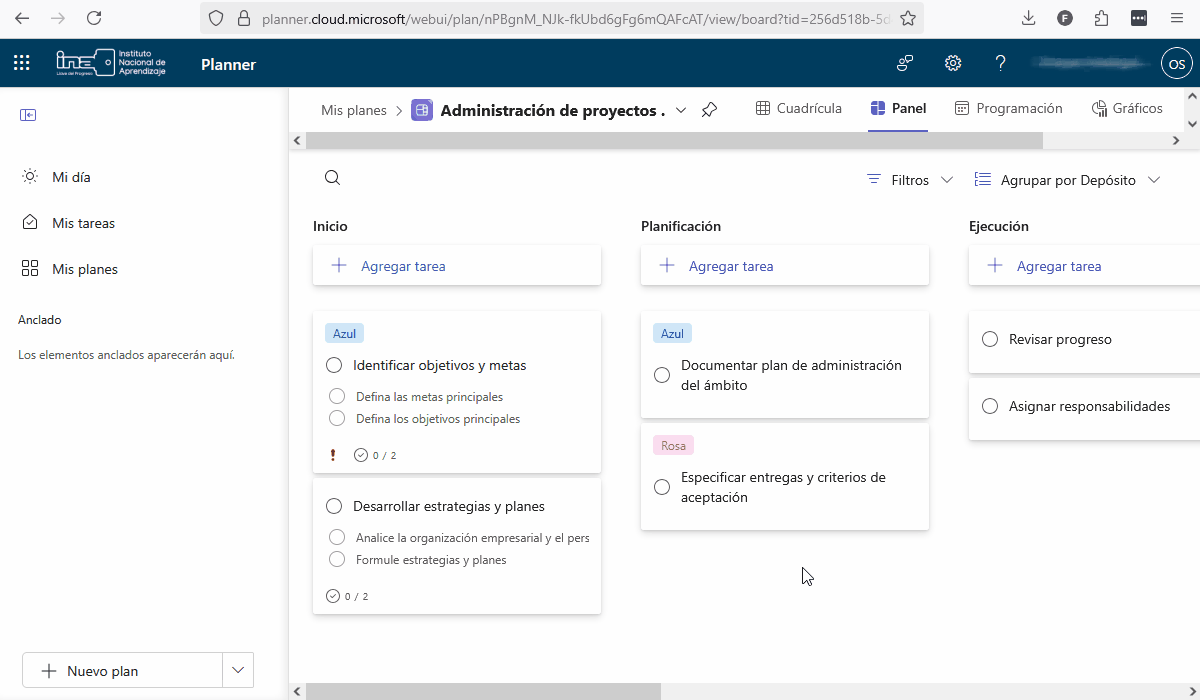Collapse the left navigation sidebar
Image resolution: width=1200 pixels, height=700 pixels.
coord(28,115)
